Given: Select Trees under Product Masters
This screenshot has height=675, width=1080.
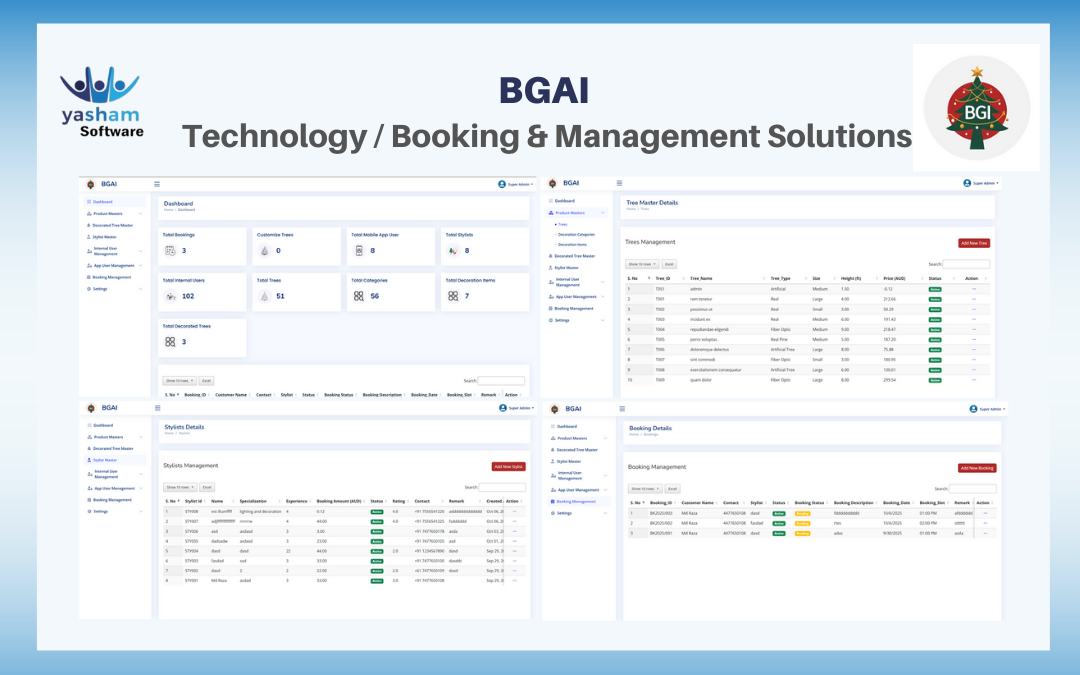Looking at the screenshot, I should (561, 224).
